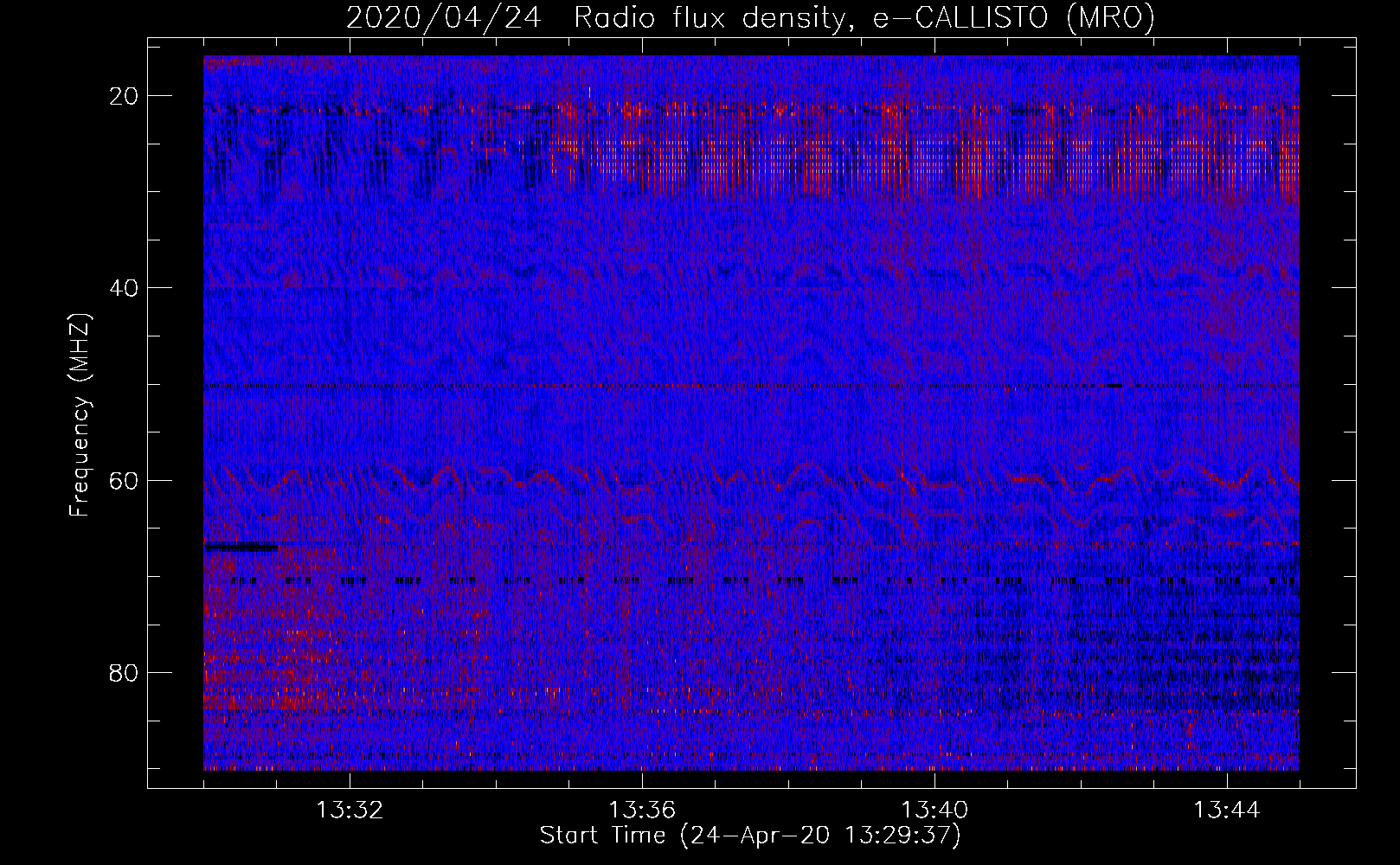Click the 'e-CALLISTO (MRO)' text in the title
Screen dimensions: 1400x865
(1013, 17)
